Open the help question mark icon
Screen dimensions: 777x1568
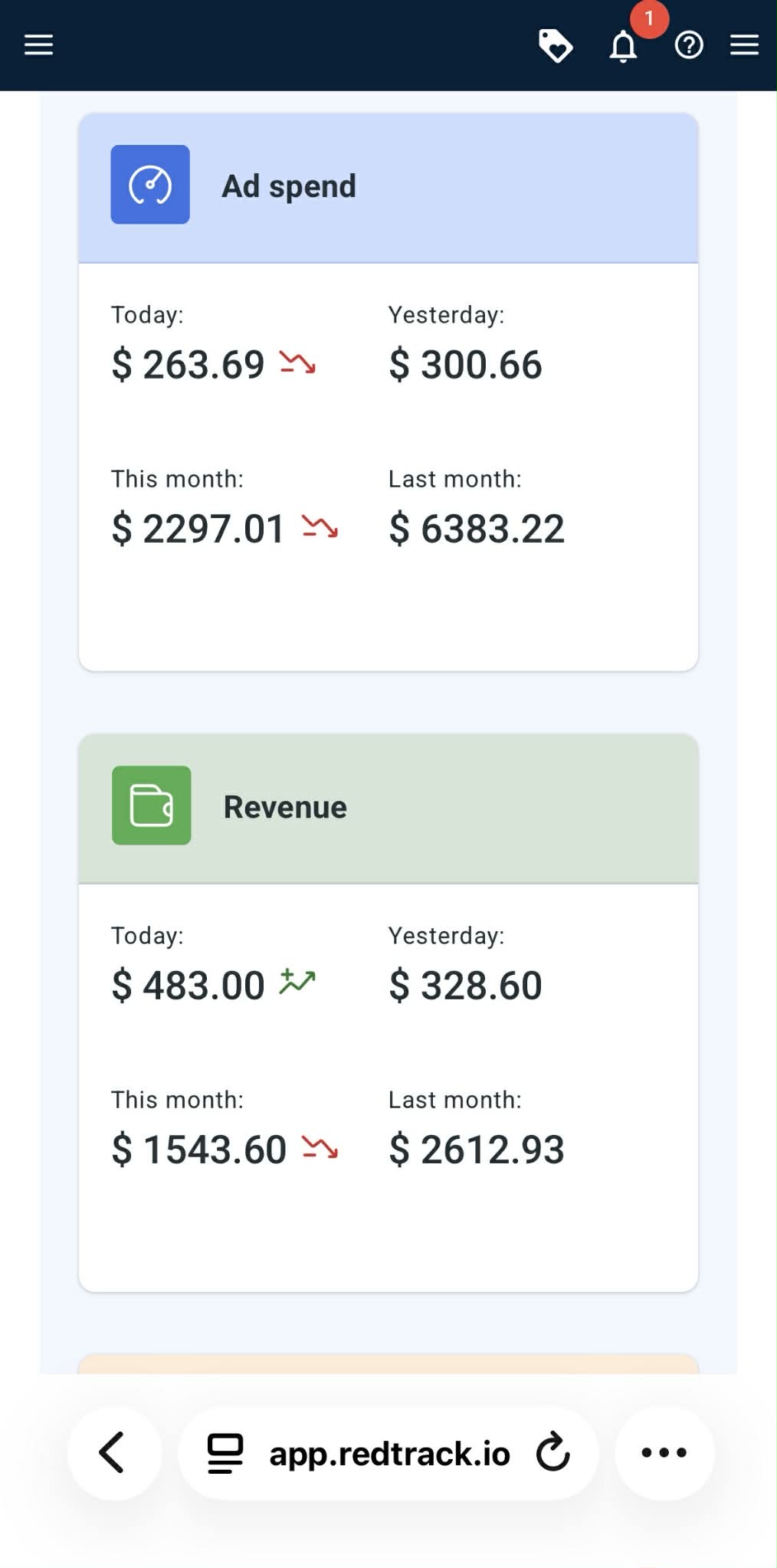(688, 46)
